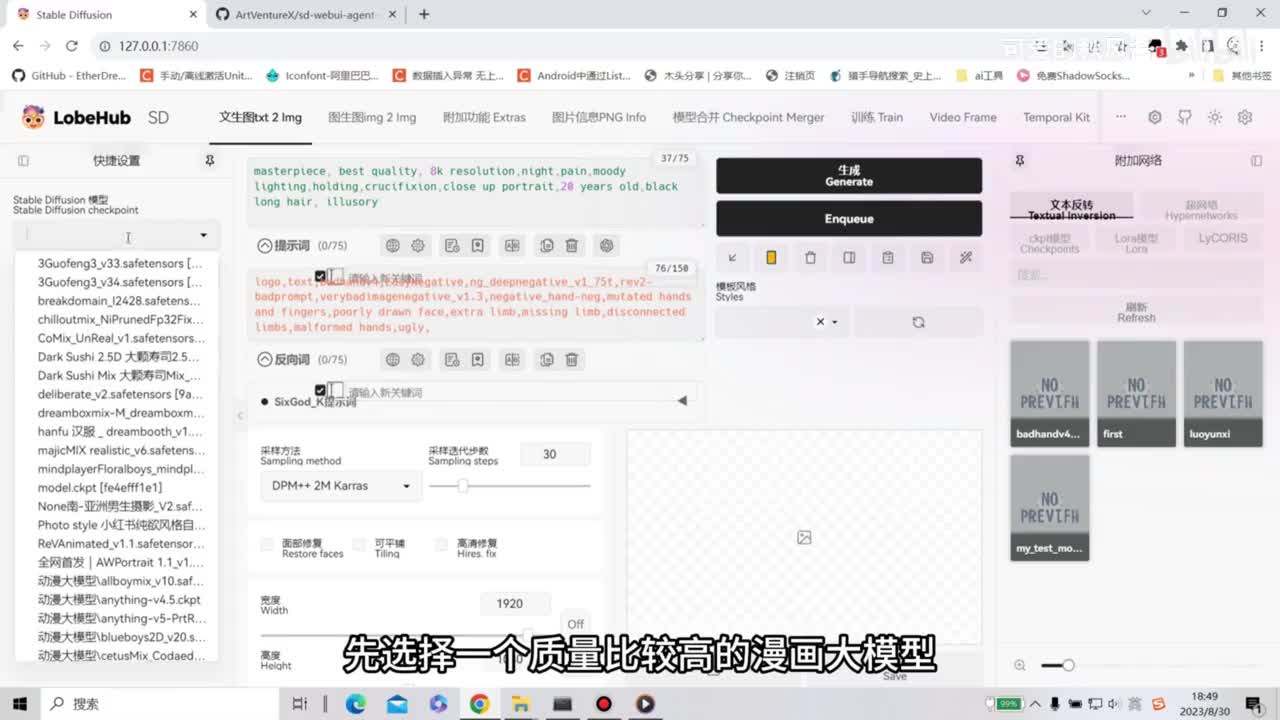The width and height of the screenshot is (1280, 720).
Task: Adjust the Sampling steps slider
Action: [463, 486]
